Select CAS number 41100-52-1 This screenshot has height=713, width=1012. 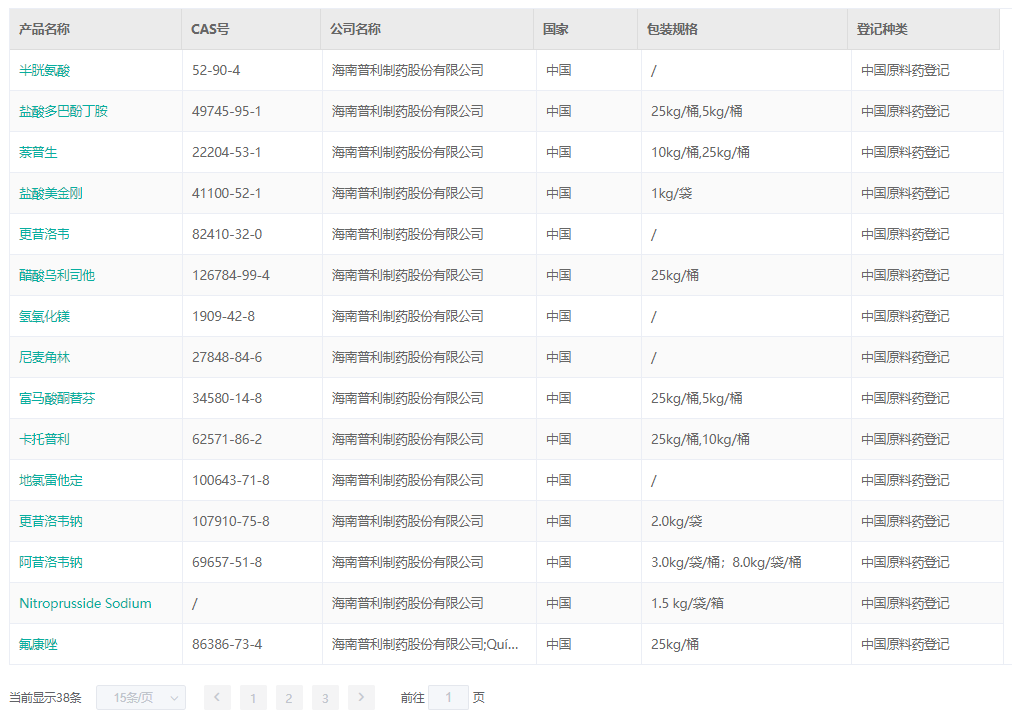tap(227, 193)
